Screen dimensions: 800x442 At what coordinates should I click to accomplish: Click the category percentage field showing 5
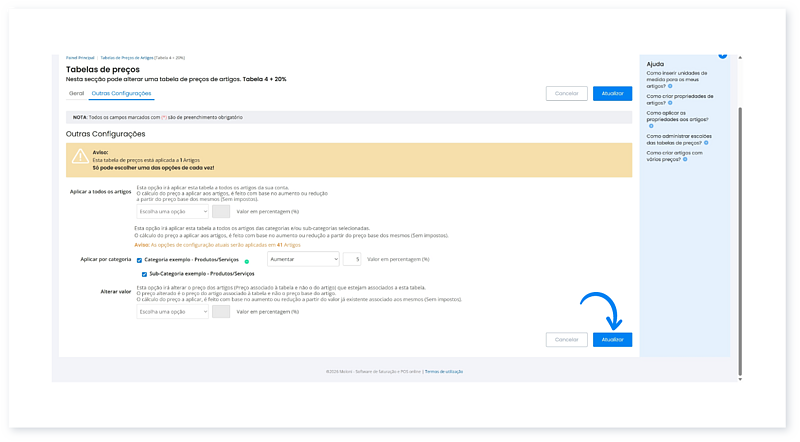[352, 259]
